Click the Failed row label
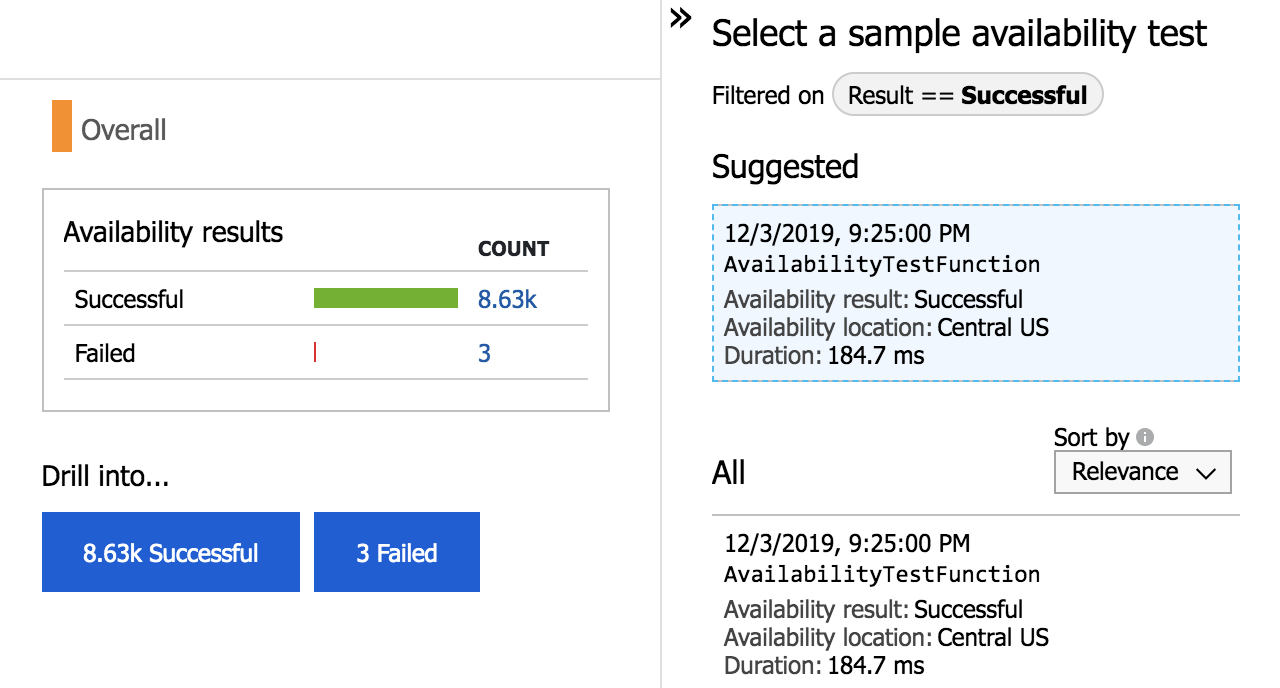 [x=105, y=353]
